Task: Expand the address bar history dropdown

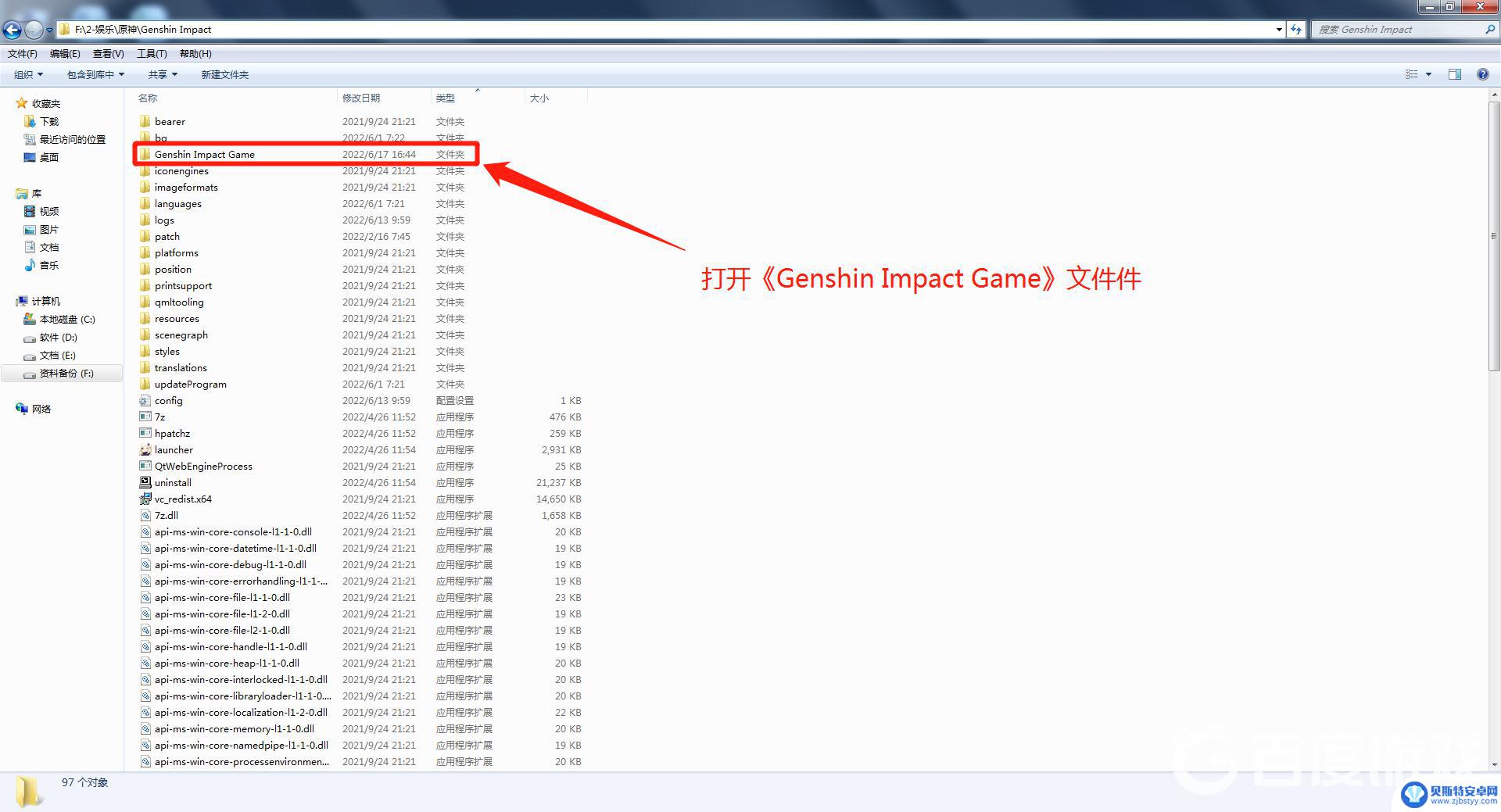Action: point(1279,30)
